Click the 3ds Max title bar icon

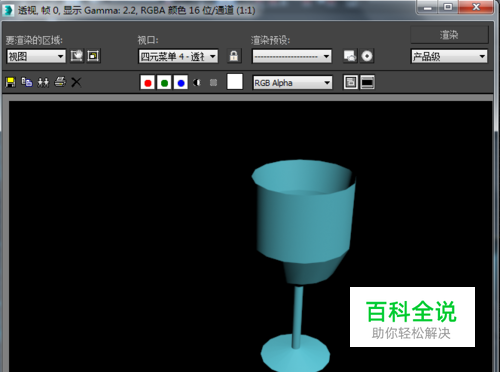[8, 10]
